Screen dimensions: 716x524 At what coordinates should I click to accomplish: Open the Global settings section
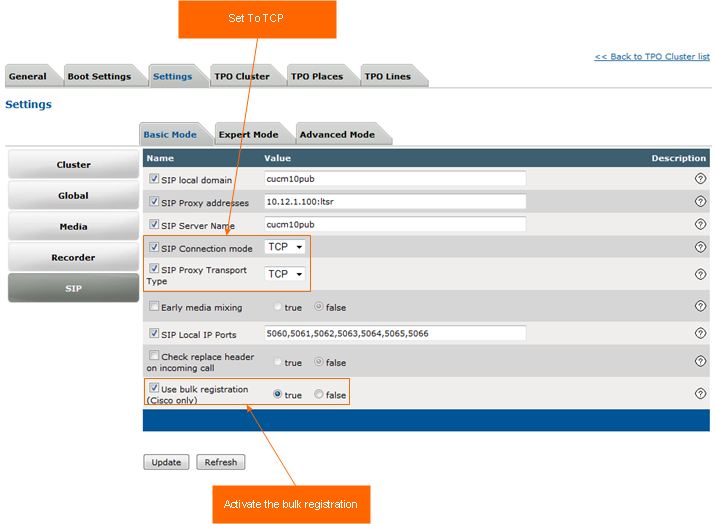pos(74,195)
